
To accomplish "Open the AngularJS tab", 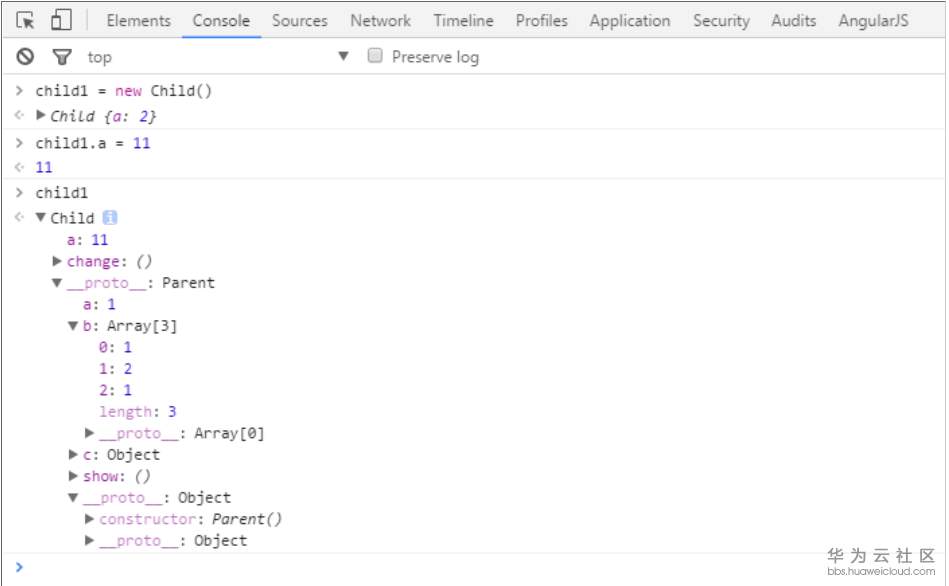I will tap(873, 20).
